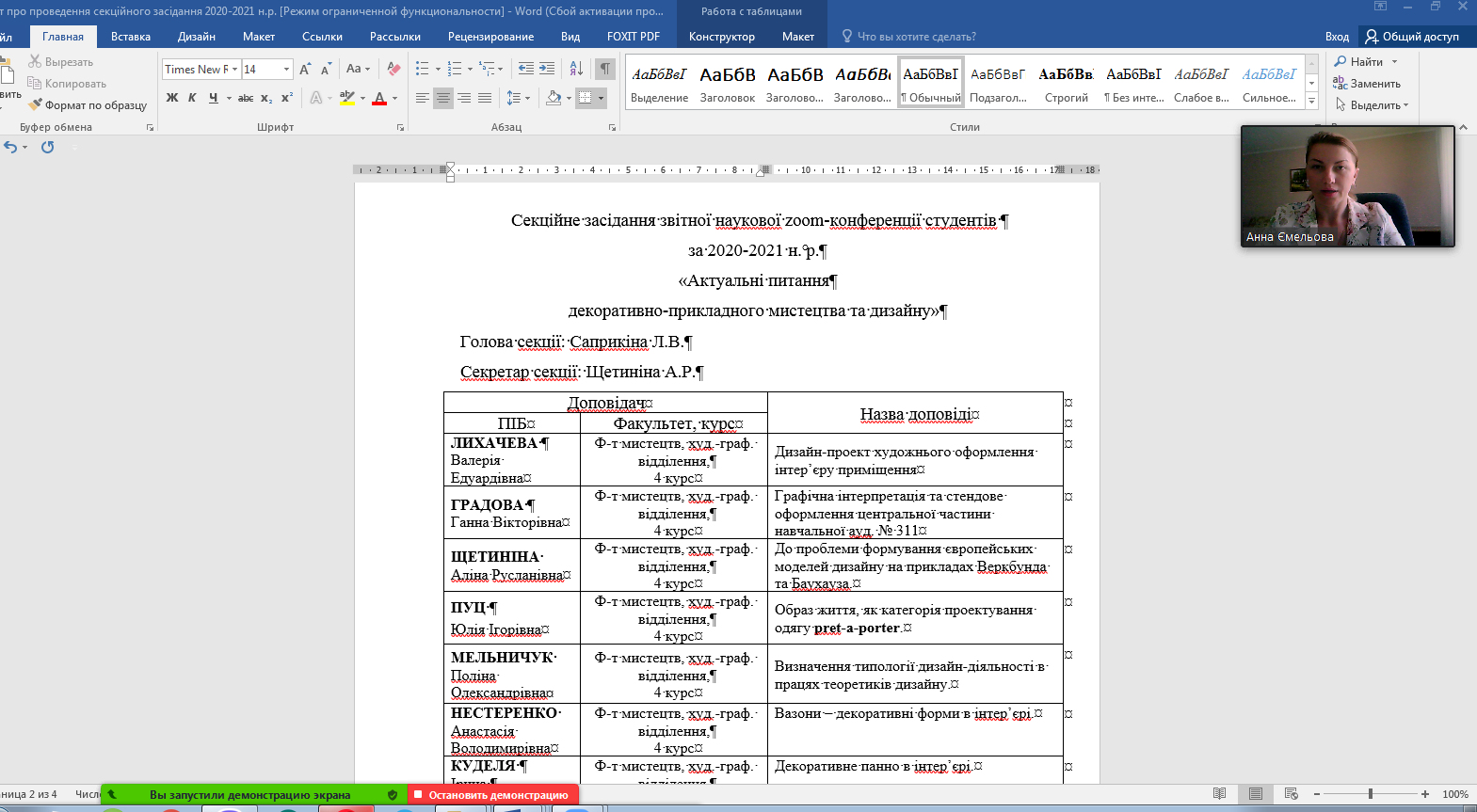Center the paragraph text
Image resolution: width=1477 pixels, height=812 pixels.
tap(443, 98)
